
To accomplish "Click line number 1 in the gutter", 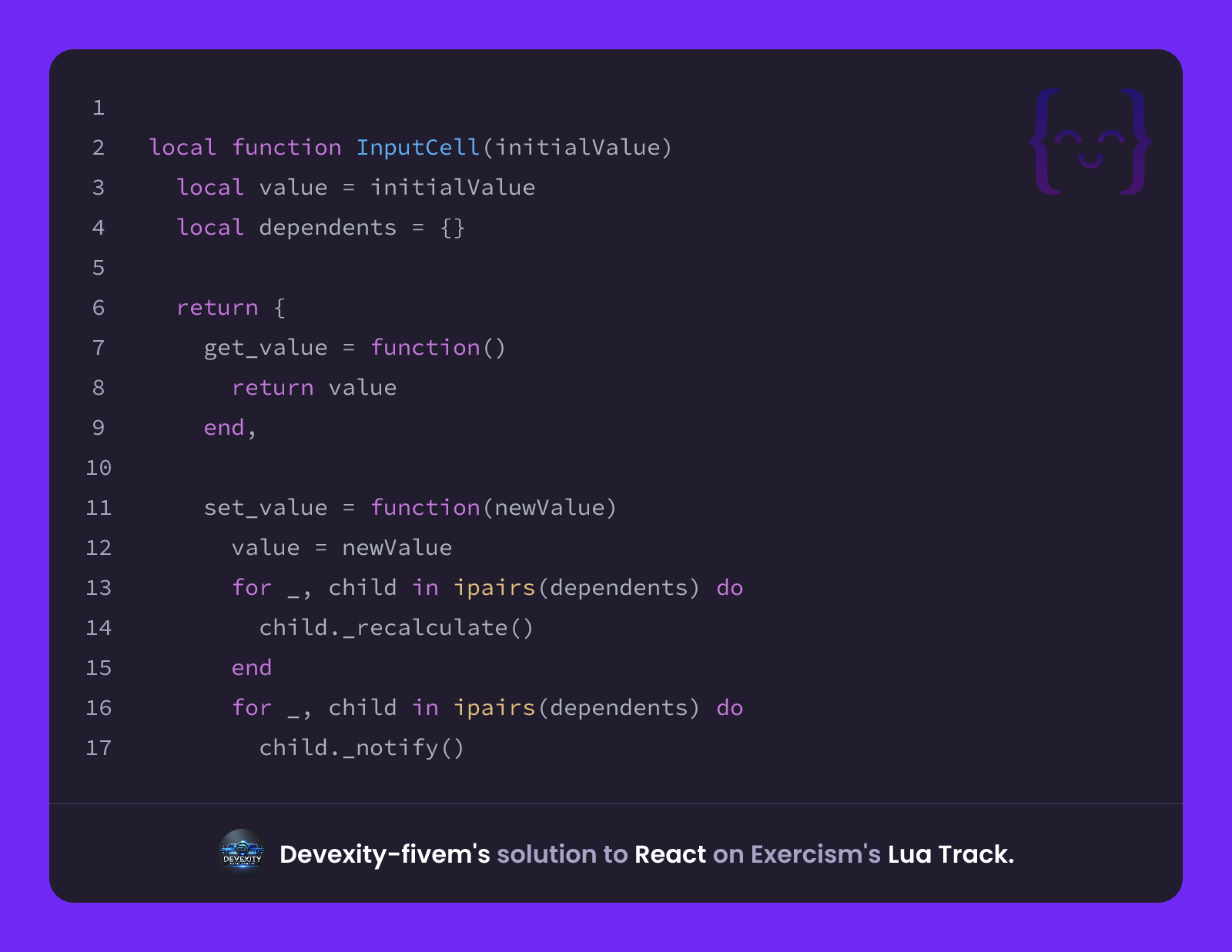I will pos(99,107).
